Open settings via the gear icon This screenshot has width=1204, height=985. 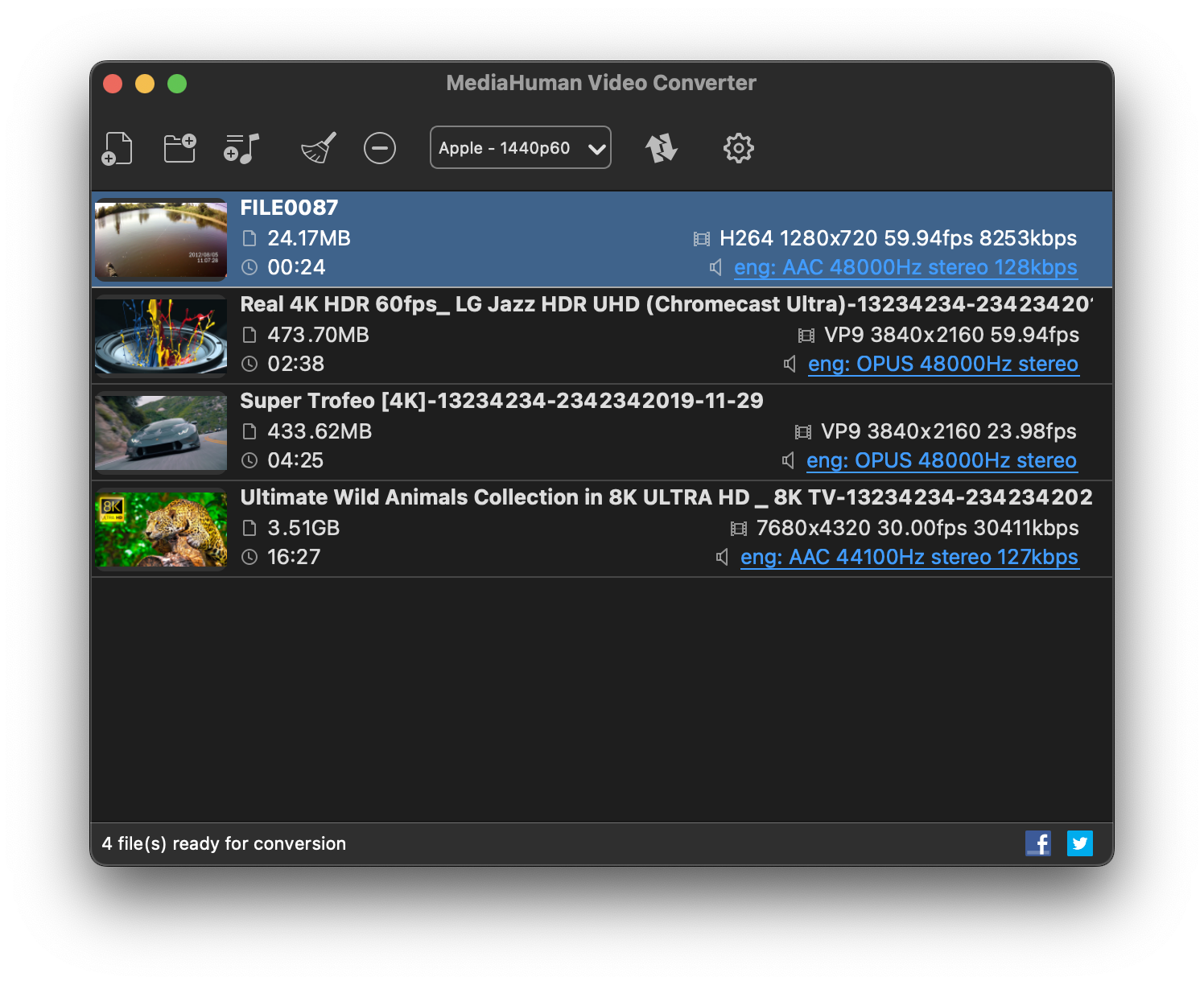tap(737, 147)
